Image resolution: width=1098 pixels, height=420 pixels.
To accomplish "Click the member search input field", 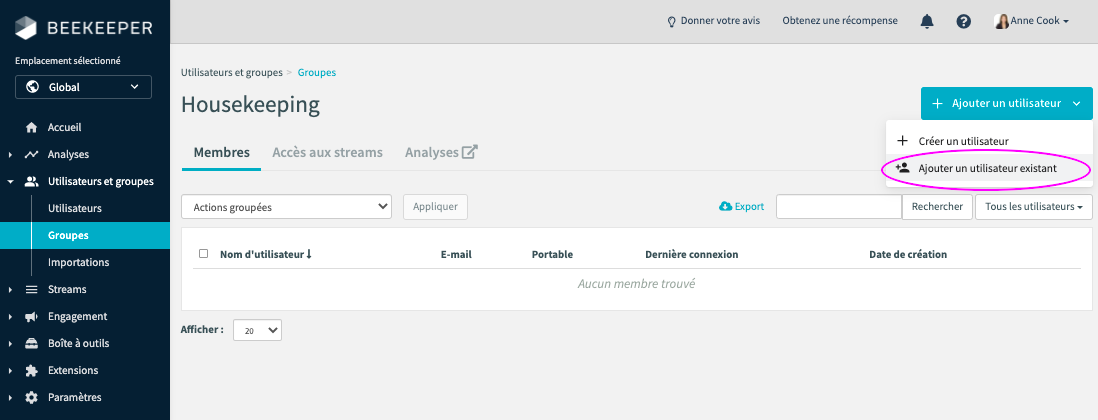I will point(839,206).
